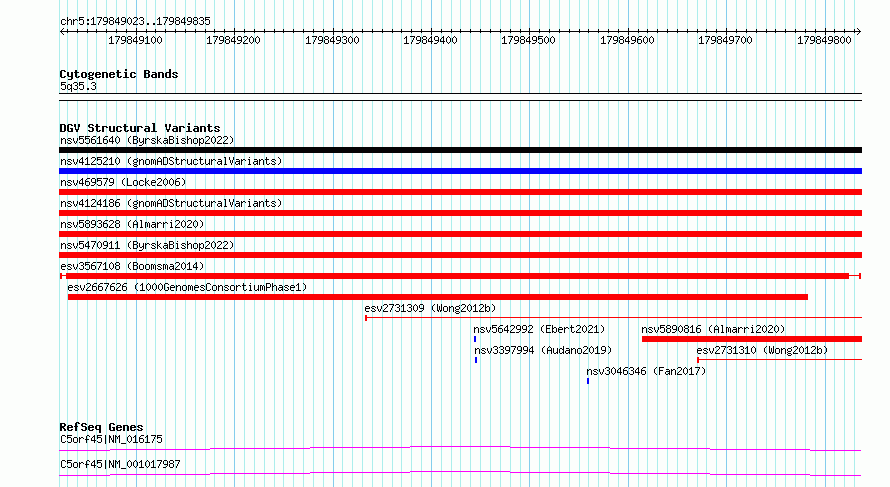The height and width of the screenshot is (487, 890).
Task: Open the nsv5642992 (Ebert2021) label
Action: (x=539, y=329)
